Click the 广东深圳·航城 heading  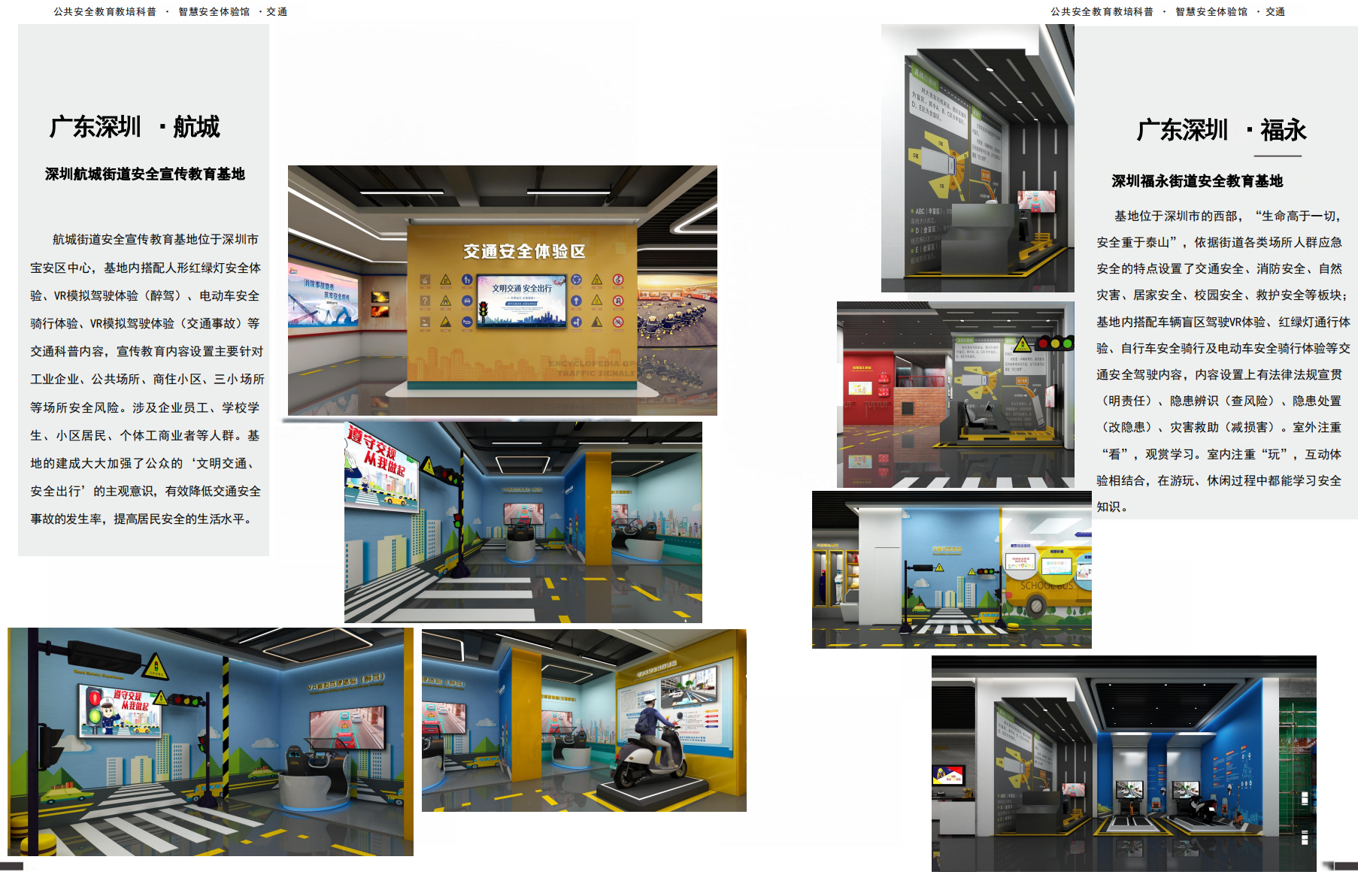[x=135, y=127]
